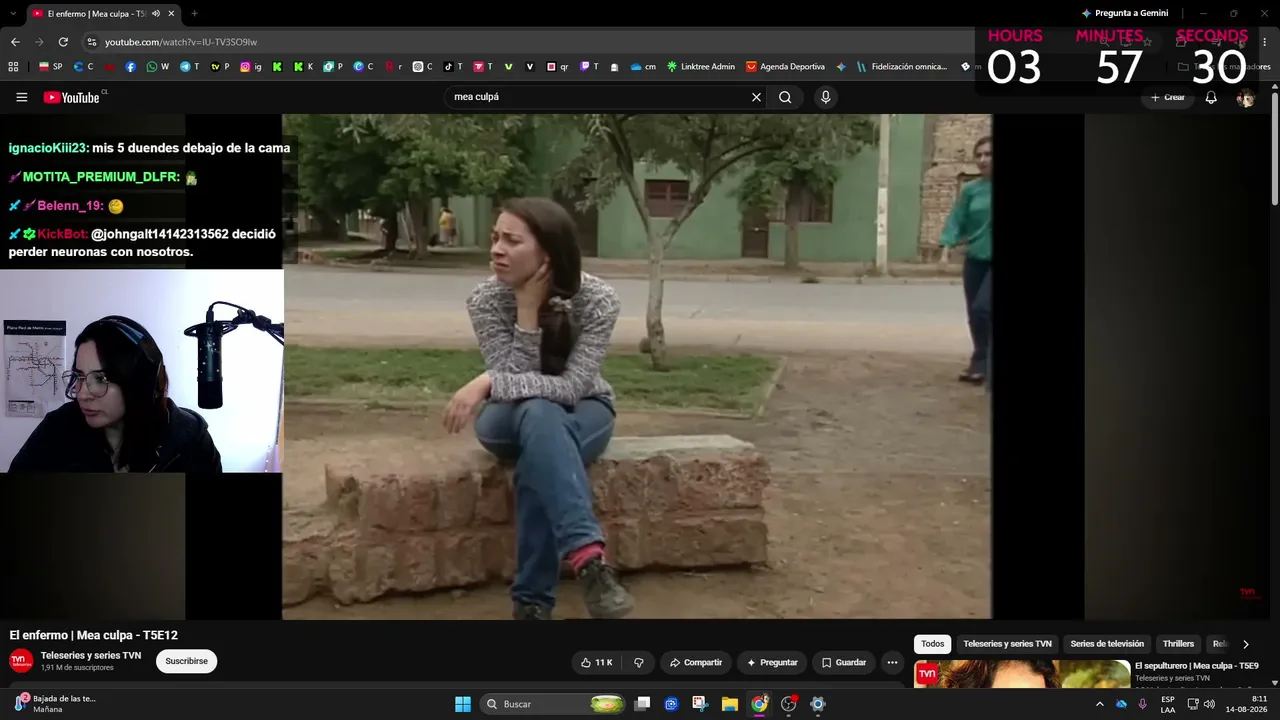Open the 'cm' cloud bookmark

tap(643, 67)
